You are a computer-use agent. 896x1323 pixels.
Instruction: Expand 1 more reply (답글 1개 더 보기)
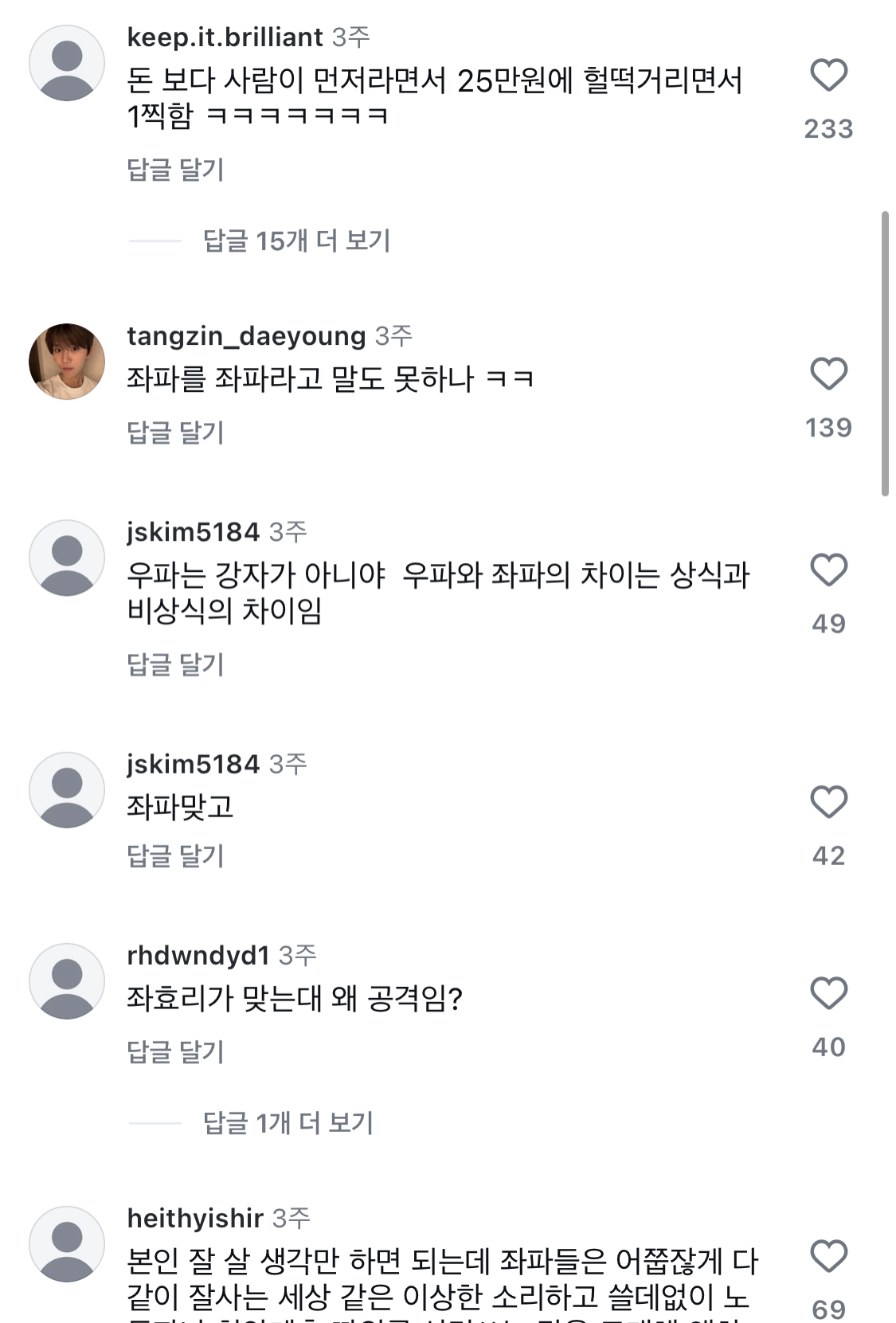coord(288,1123)
